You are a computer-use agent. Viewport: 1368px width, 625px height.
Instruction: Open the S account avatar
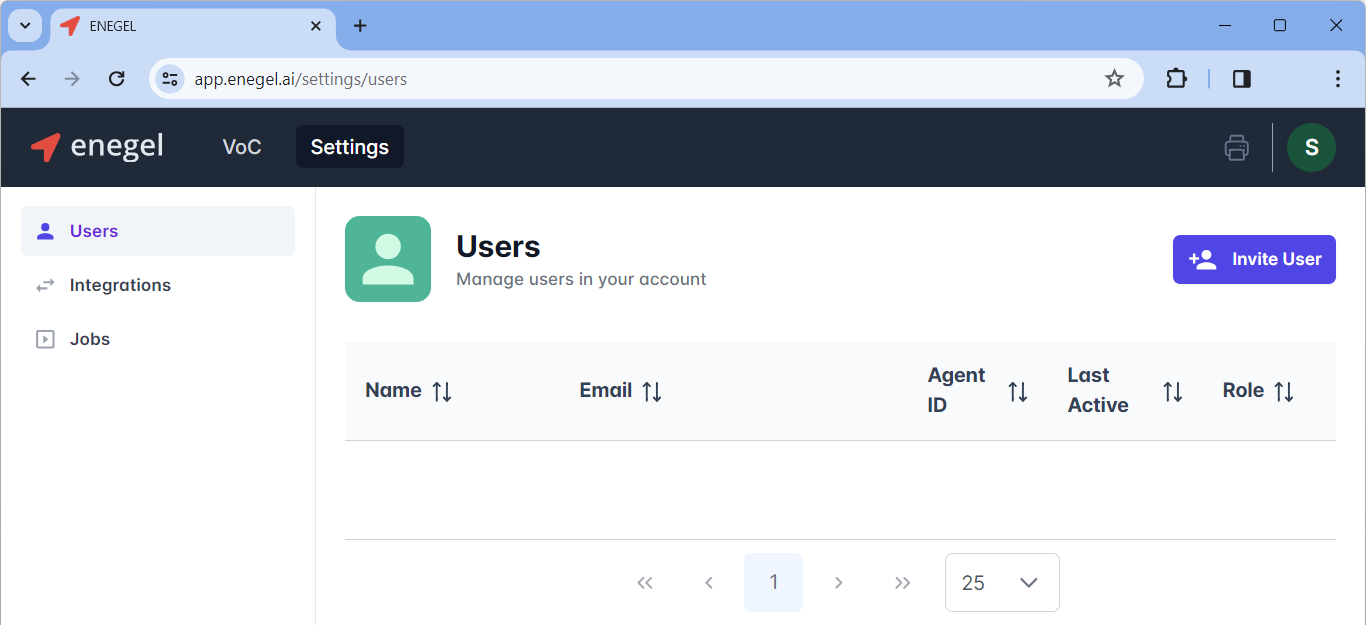coord(1311,146)
